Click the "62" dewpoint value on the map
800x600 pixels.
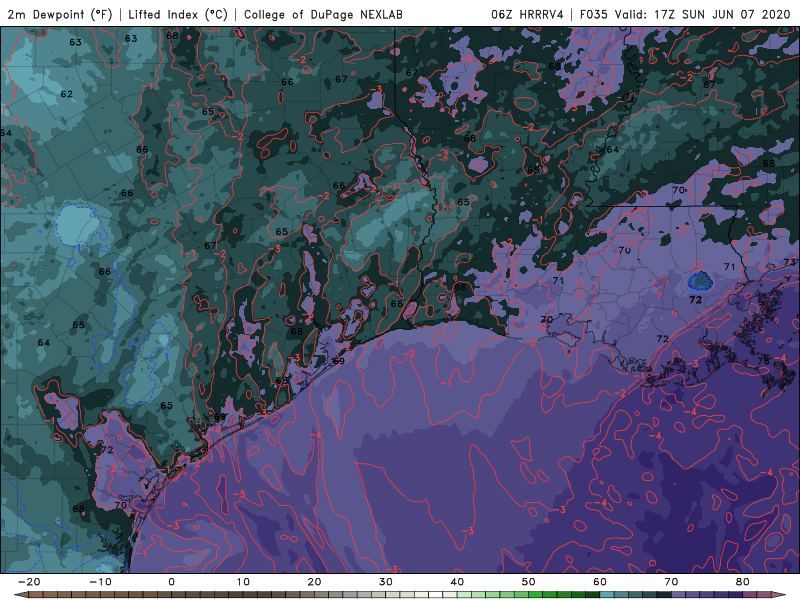[x=66, y=94]
